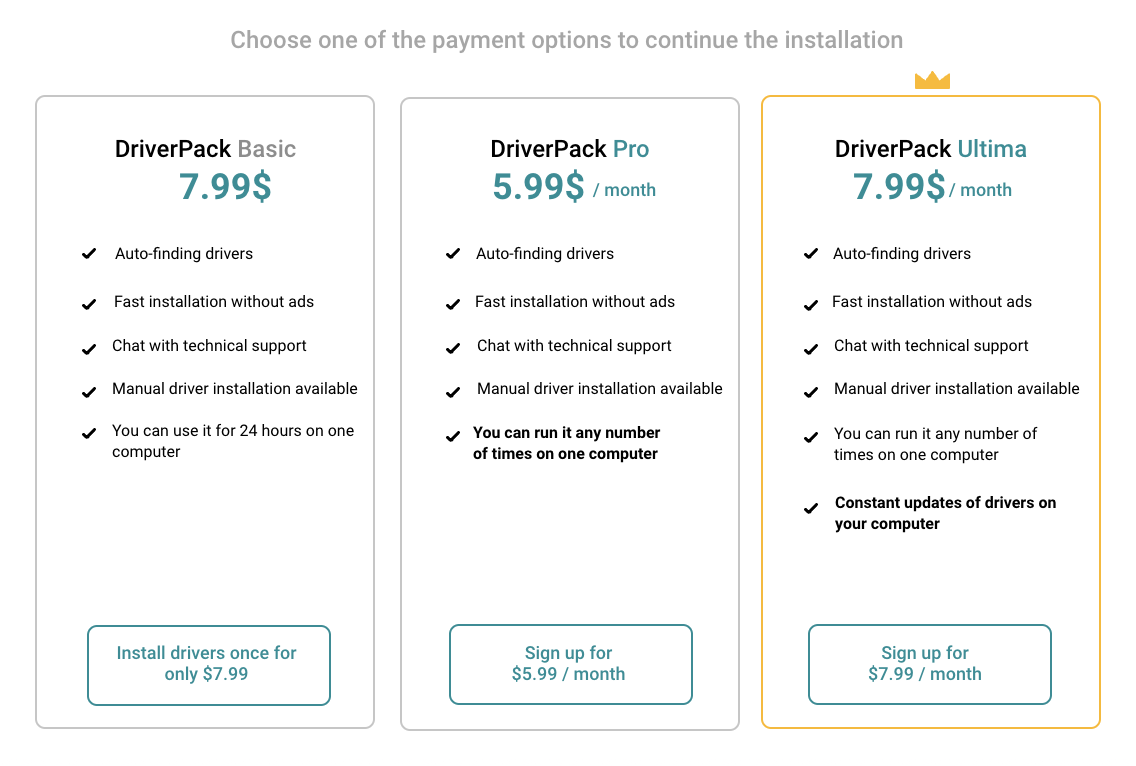
Task: Select the DriverPack Pro plan title
Action: point(569,149)
